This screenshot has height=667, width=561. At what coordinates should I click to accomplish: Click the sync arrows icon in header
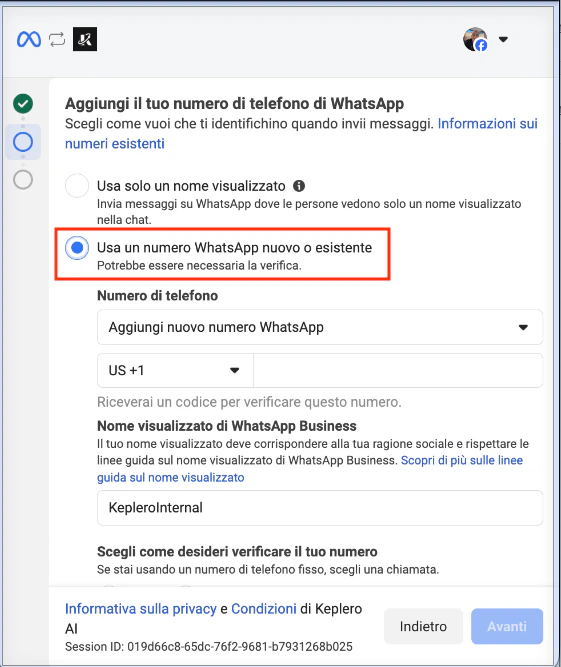[57, 40]
